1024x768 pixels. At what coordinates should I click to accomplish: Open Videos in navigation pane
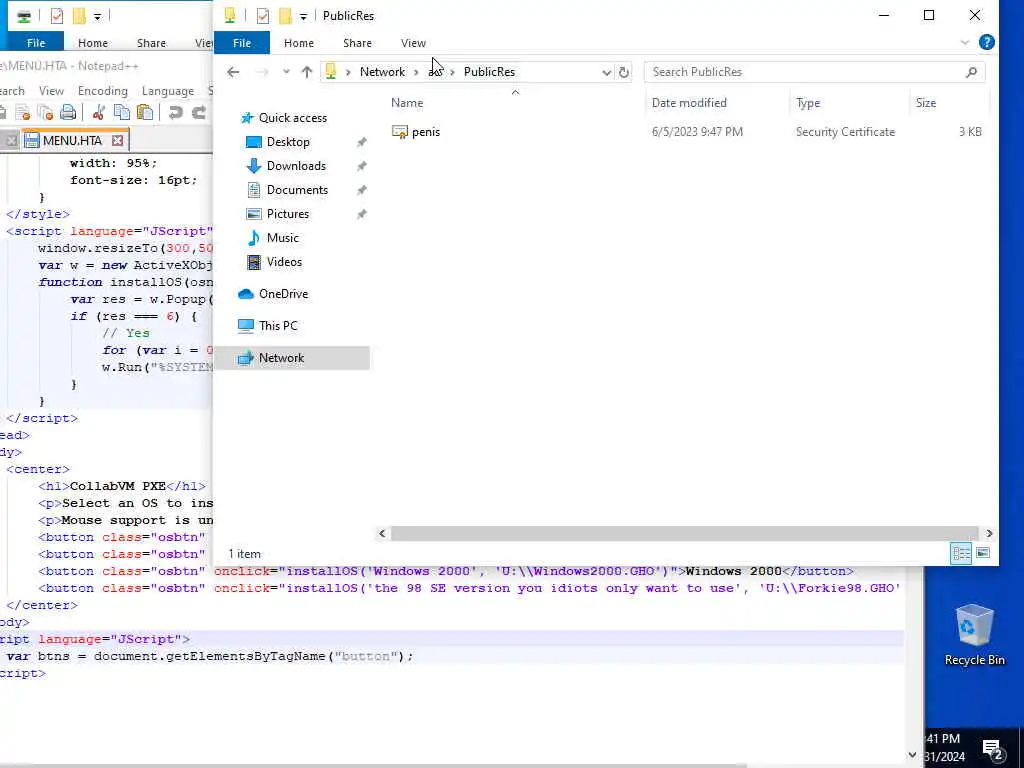click(284, 262)
